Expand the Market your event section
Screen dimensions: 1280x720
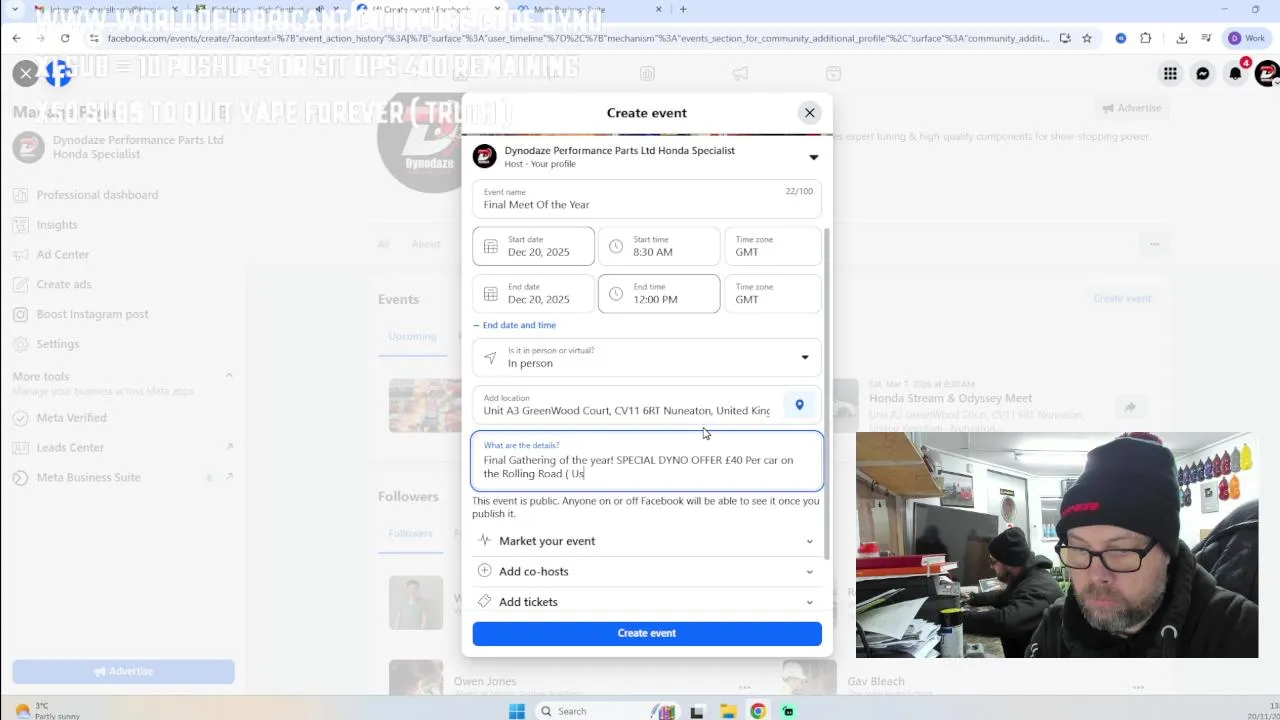(x=647, y=541)
